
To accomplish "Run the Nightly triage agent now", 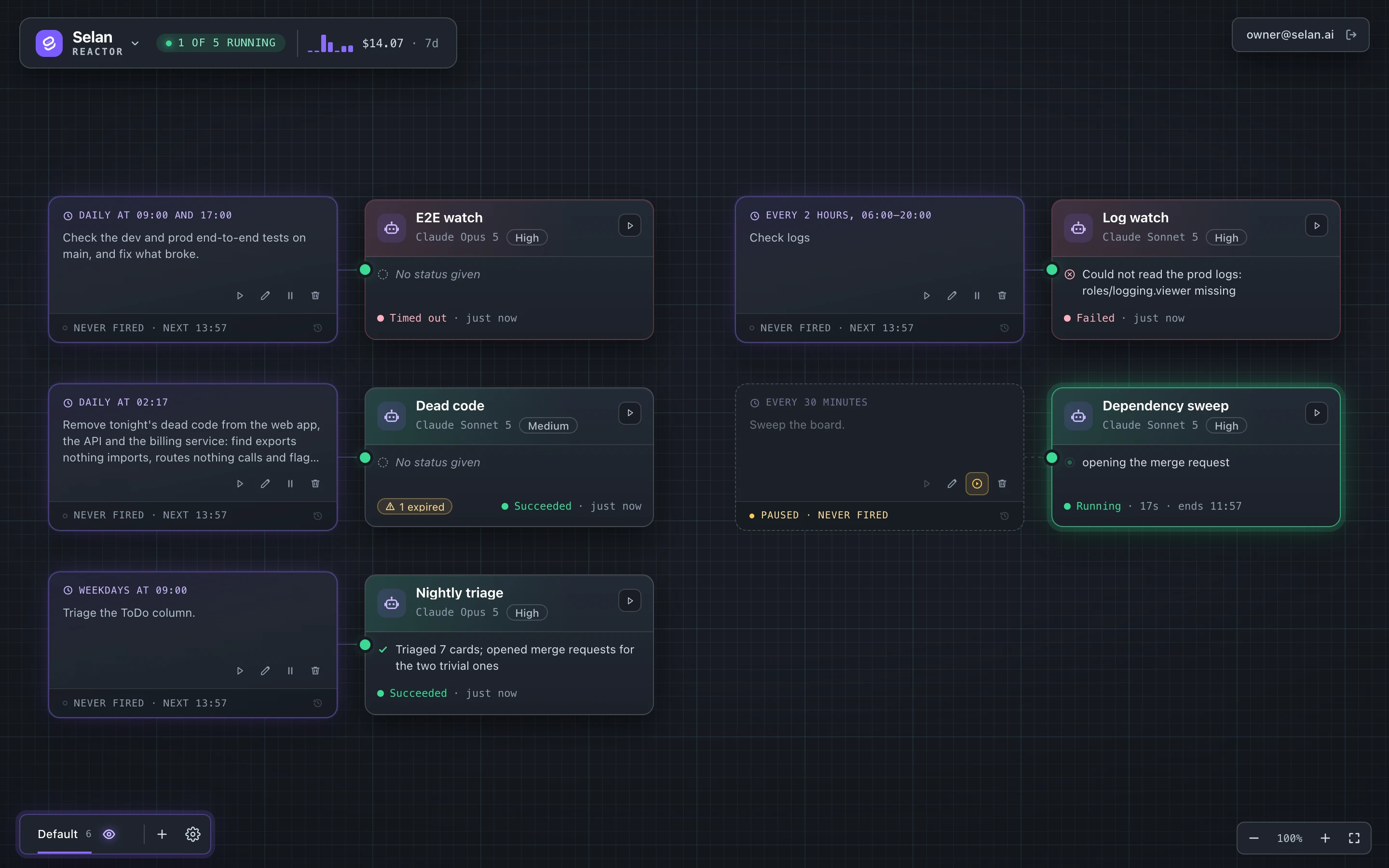I will [630, 600].
